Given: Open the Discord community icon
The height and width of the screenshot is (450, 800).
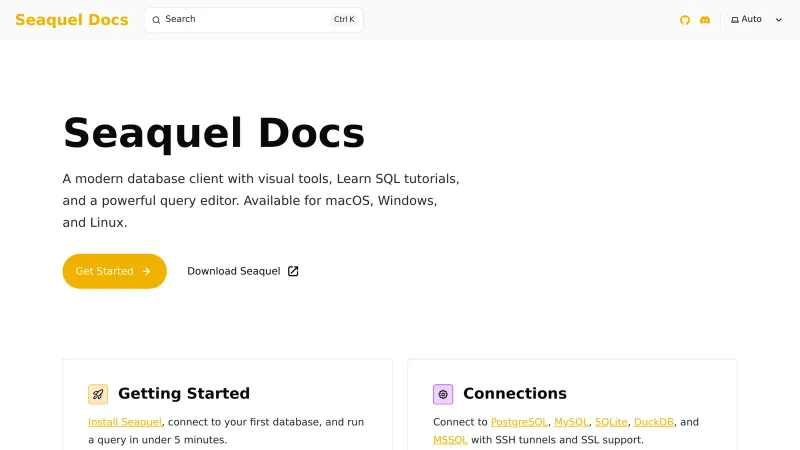Looking at the screenshot, I should pyautogui.click(x=705, y=20).
